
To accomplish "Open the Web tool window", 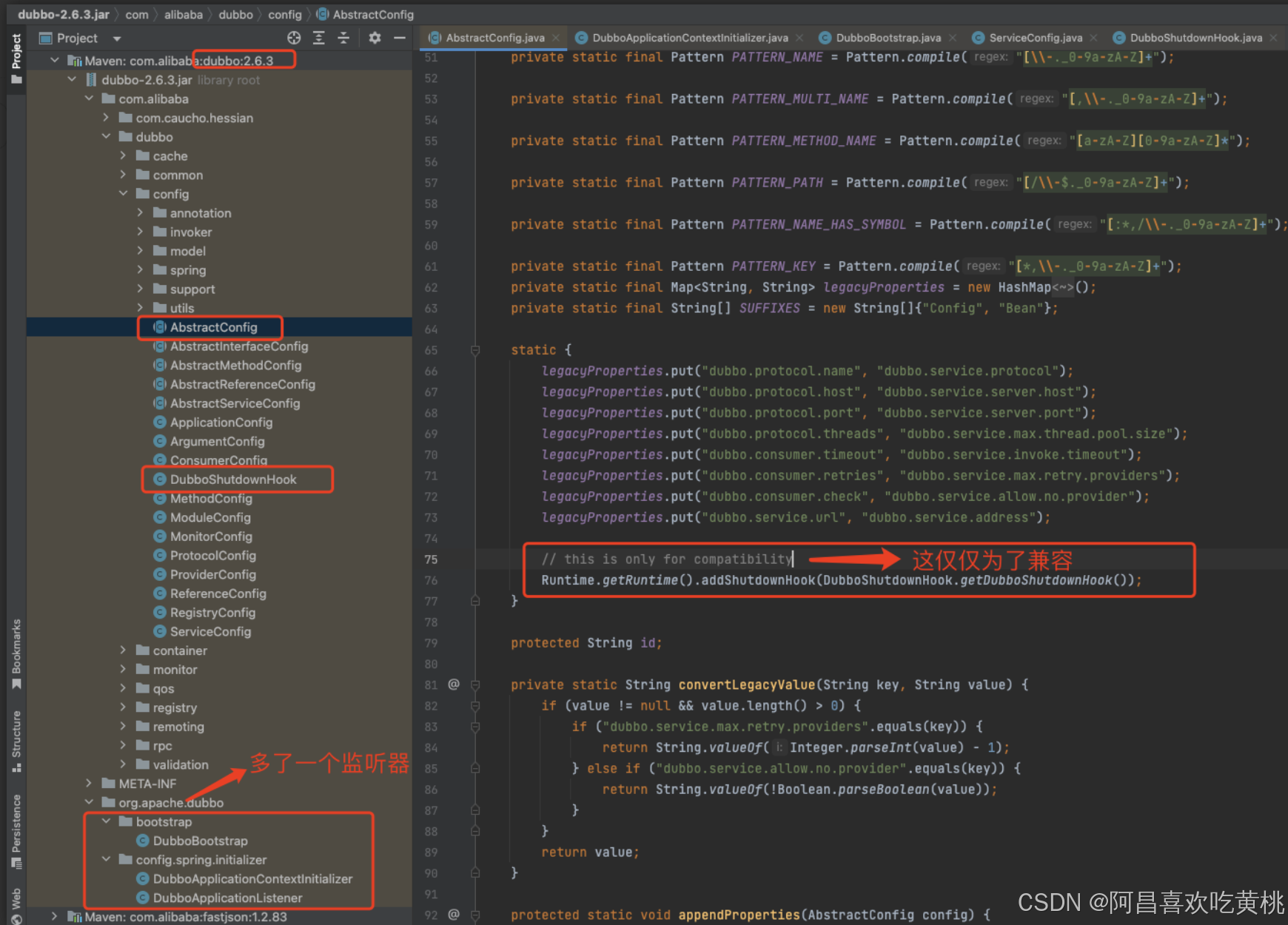I will 16,905.
